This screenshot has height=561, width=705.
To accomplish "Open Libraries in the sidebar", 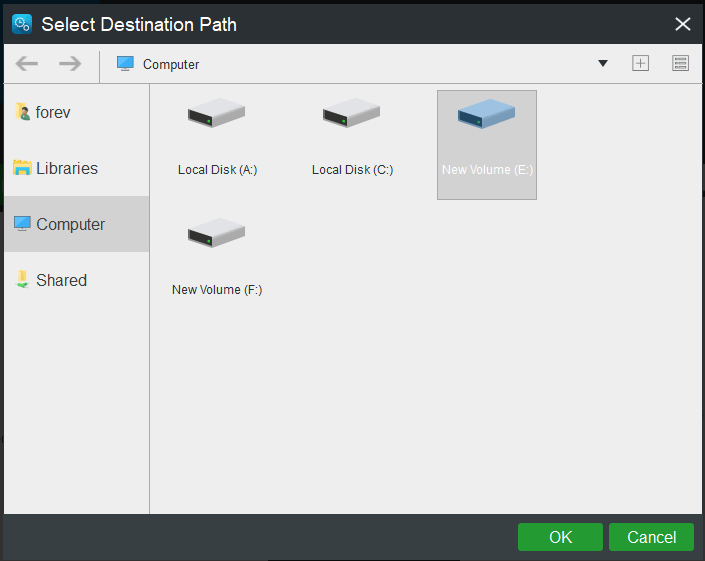I will point(76,168).
